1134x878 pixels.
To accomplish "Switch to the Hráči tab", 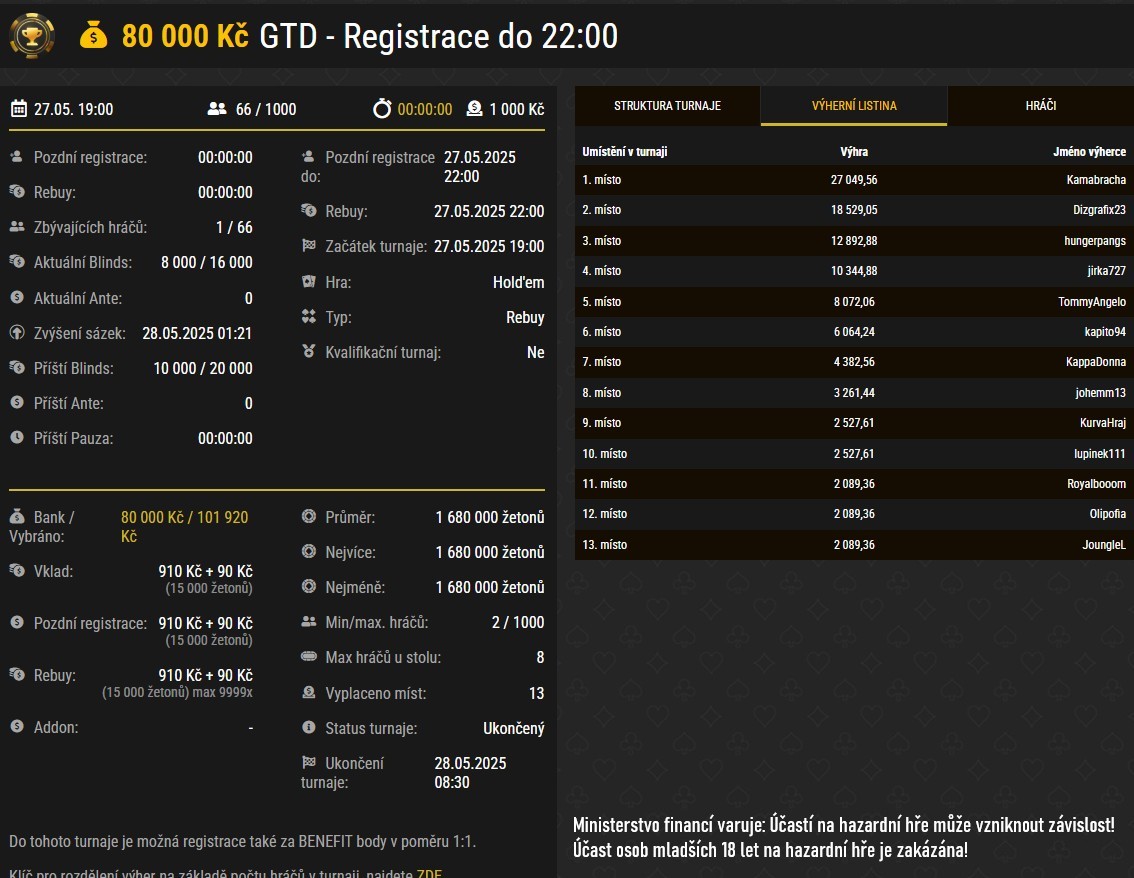I will pos(1040,106).
